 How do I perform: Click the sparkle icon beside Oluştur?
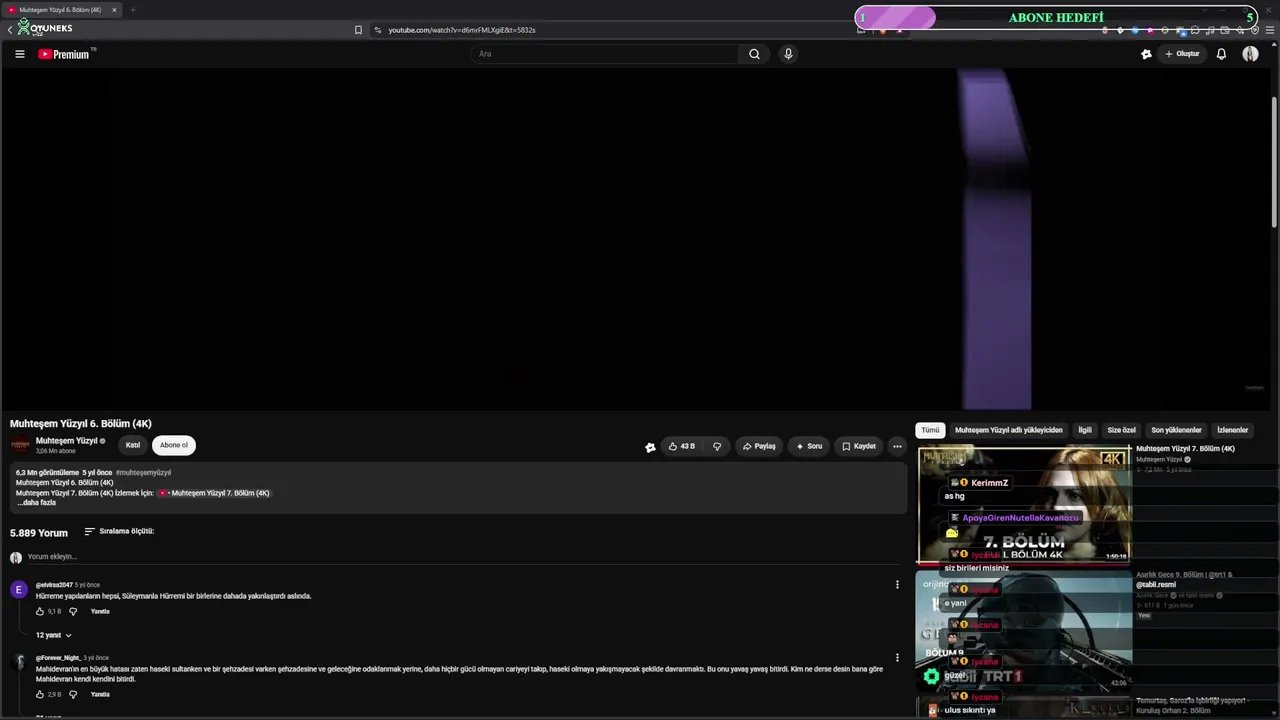point(1146,54)
